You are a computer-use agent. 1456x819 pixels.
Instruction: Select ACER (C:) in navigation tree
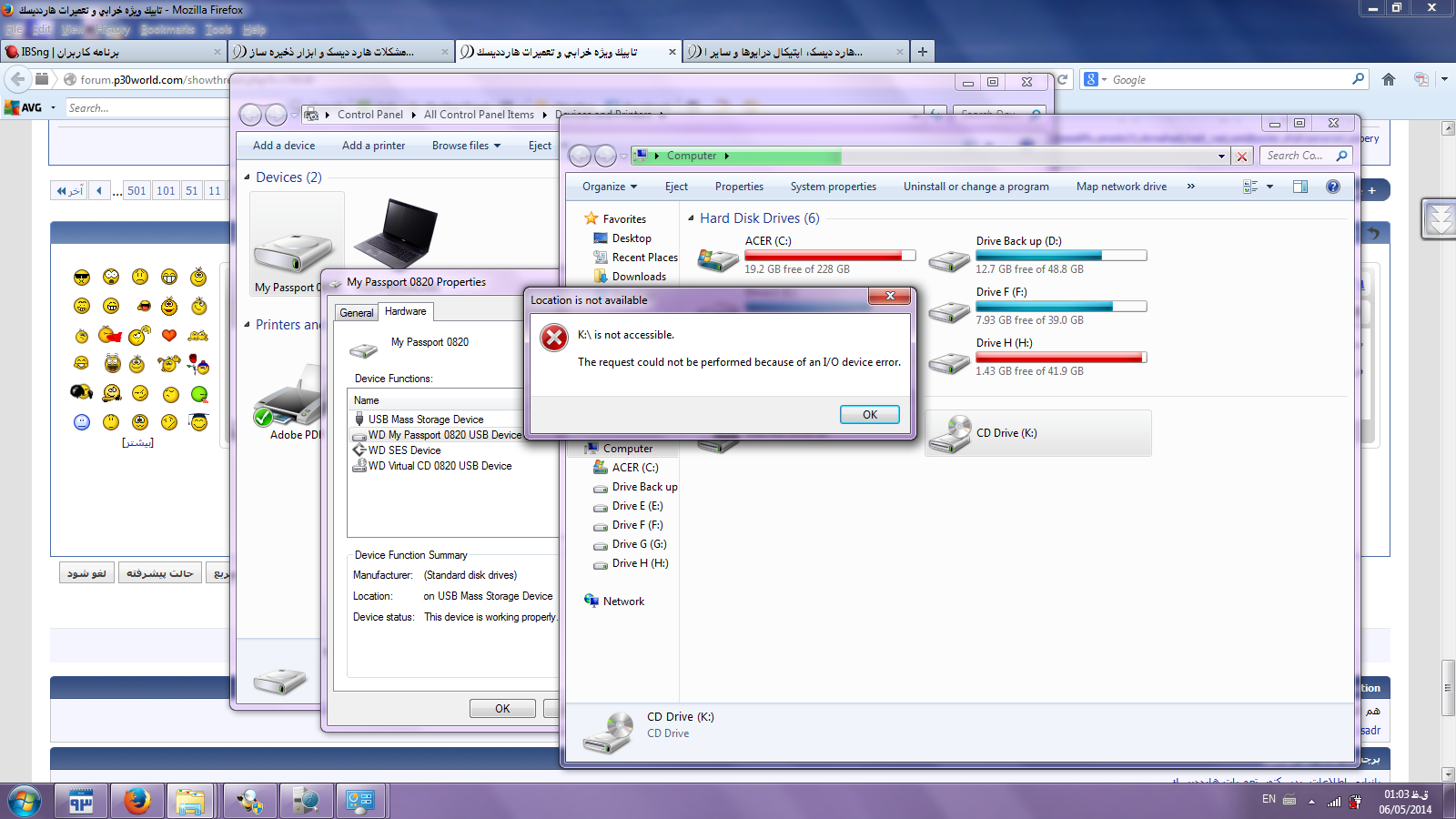click(635, 468)
